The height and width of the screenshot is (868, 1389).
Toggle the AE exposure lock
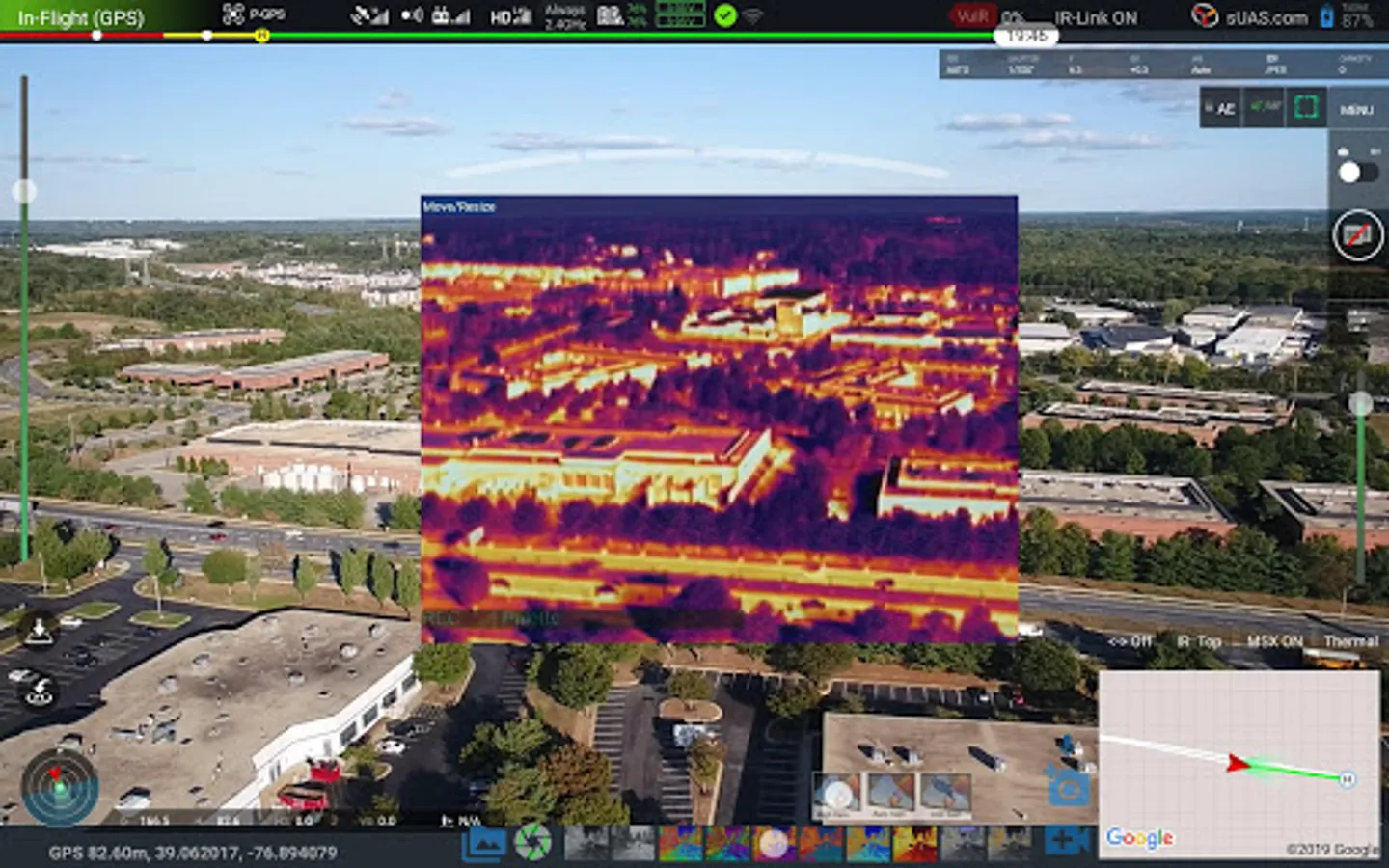[1220, 108]
